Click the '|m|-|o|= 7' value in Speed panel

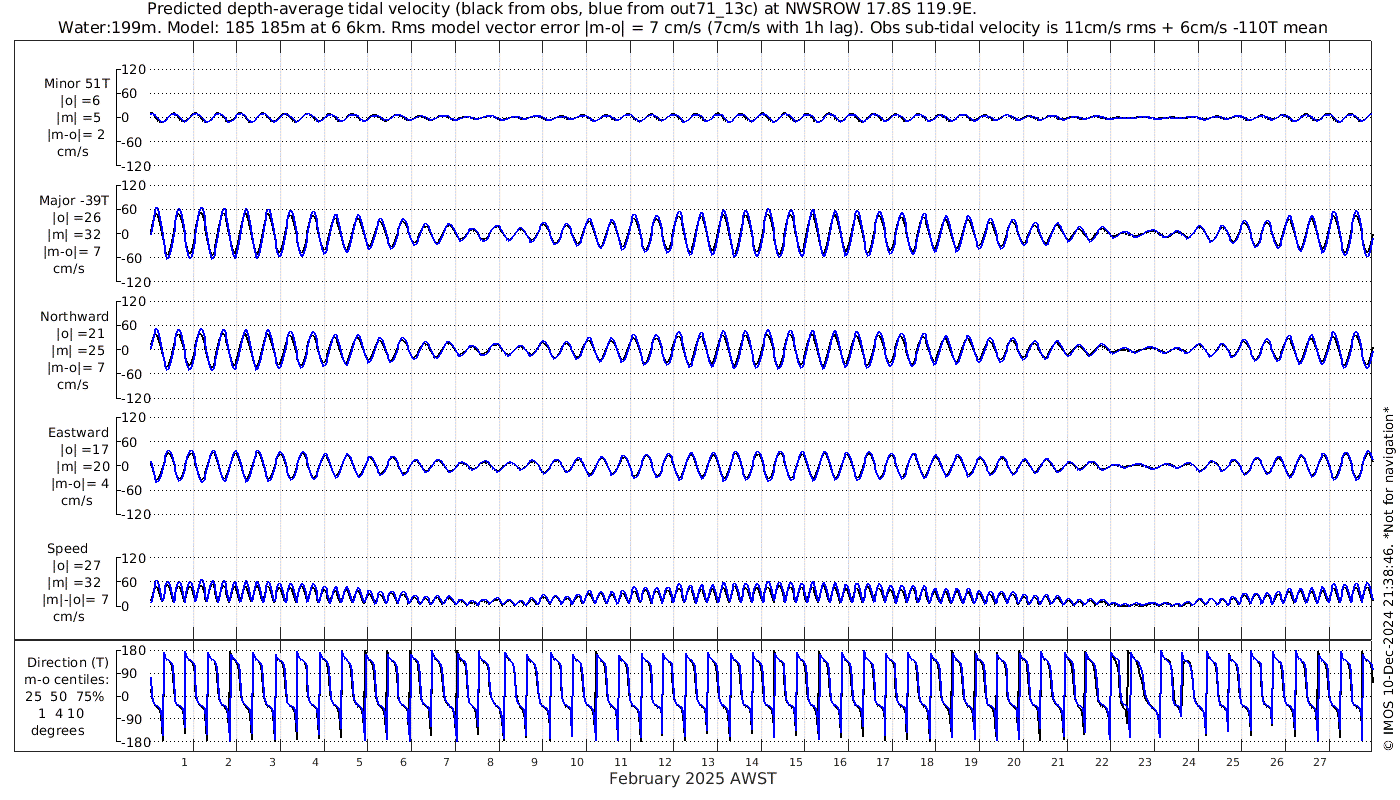coord(75,600)
